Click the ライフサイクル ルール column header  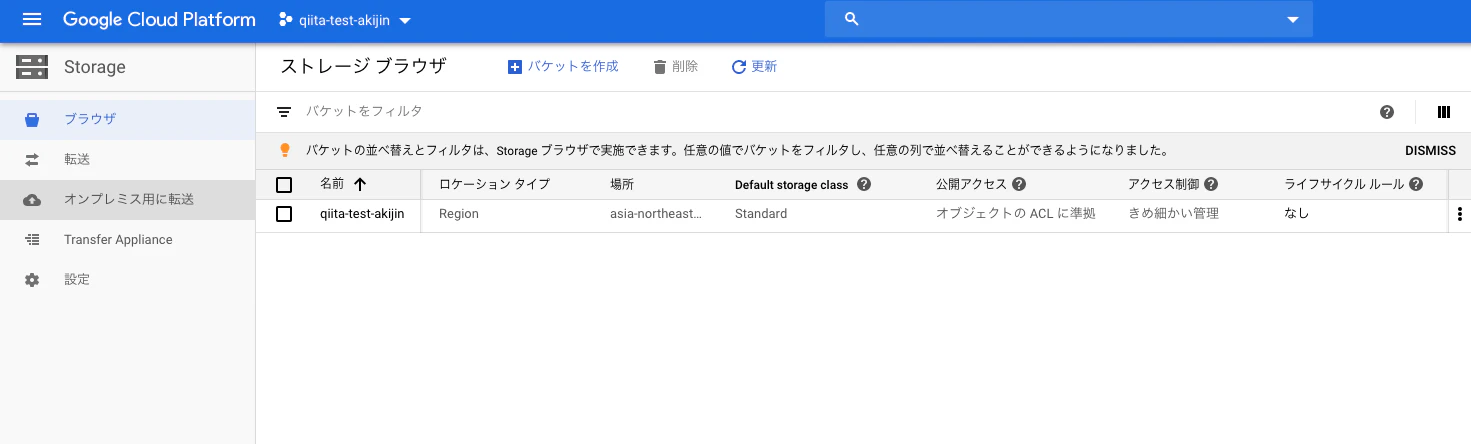tap(1344, 184)
